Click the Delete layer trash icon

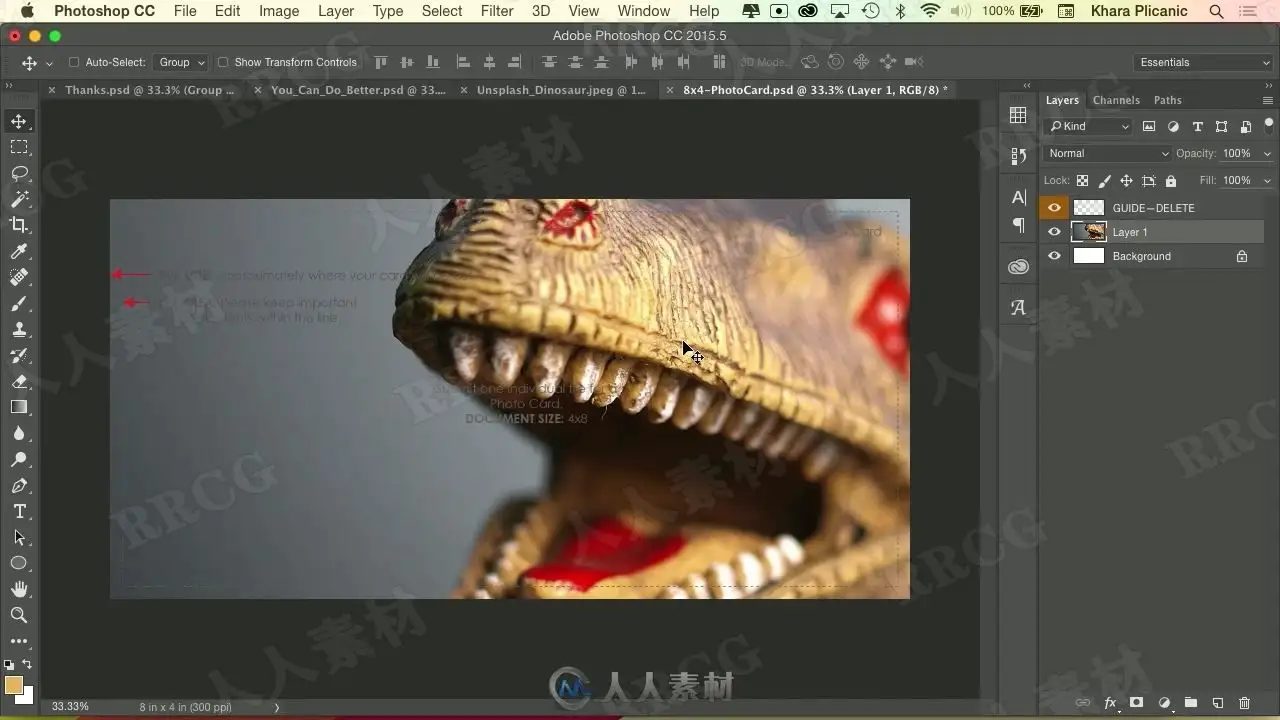click(x=1244, y=703)
